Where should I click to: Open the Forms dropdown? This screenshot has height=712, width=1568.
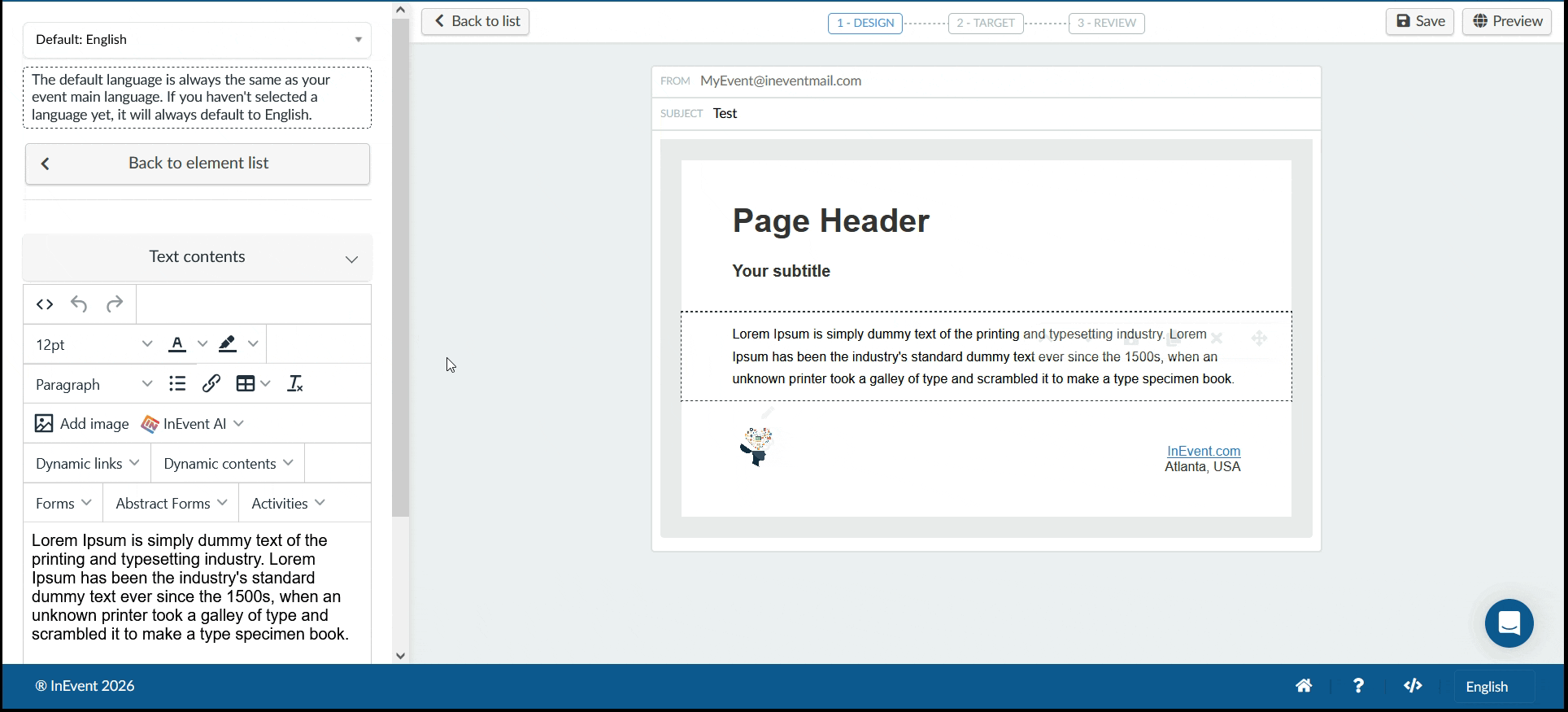click(63, 504)
